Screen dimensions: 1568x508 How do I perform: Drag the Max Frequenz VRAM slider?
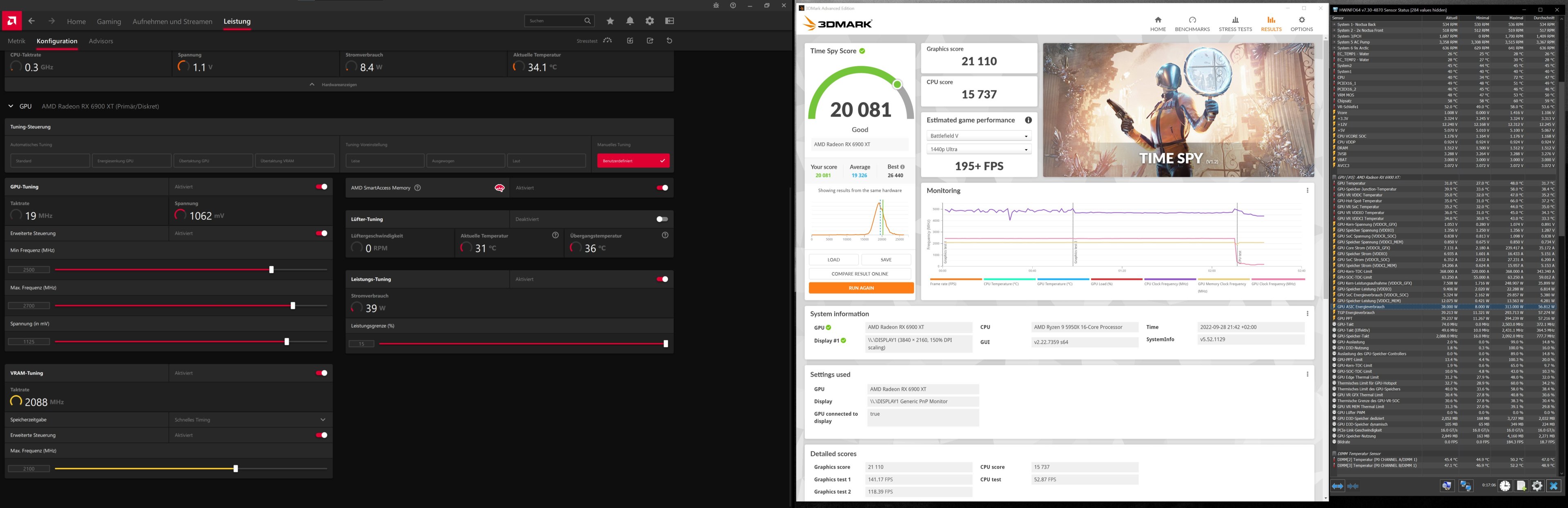tap(235, 468)
